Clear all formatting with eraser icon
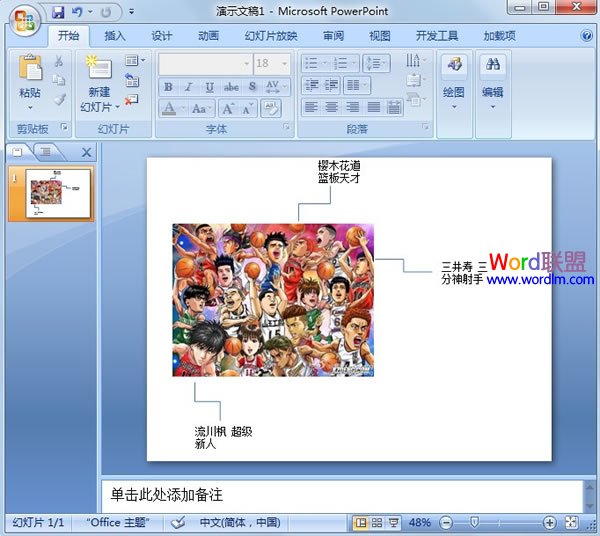The image size is (600, 536). click(271, 109)
